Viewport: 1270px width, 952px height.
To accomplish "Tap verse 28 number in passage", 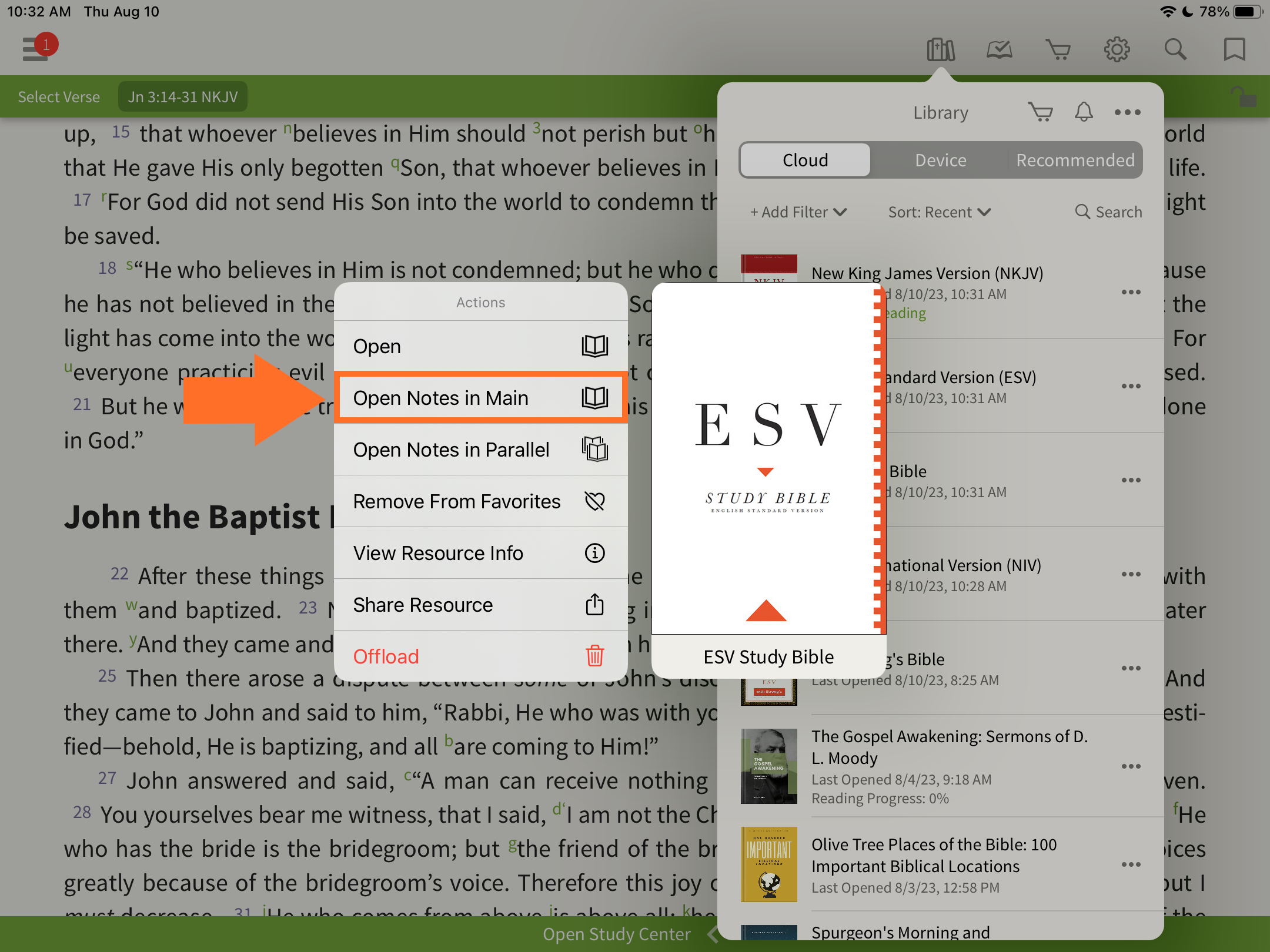I will pyautogui.click(x=82, y=813).
